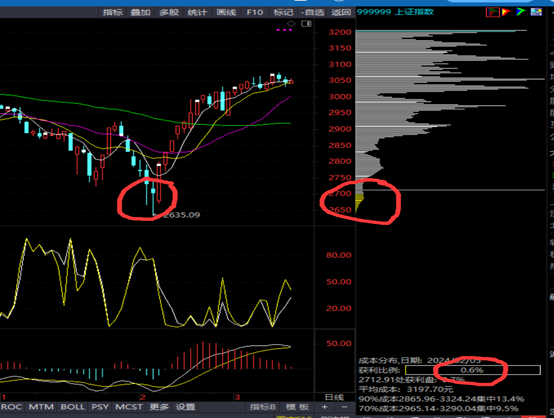Open the 统计 toolbar item

click(197, 12)
